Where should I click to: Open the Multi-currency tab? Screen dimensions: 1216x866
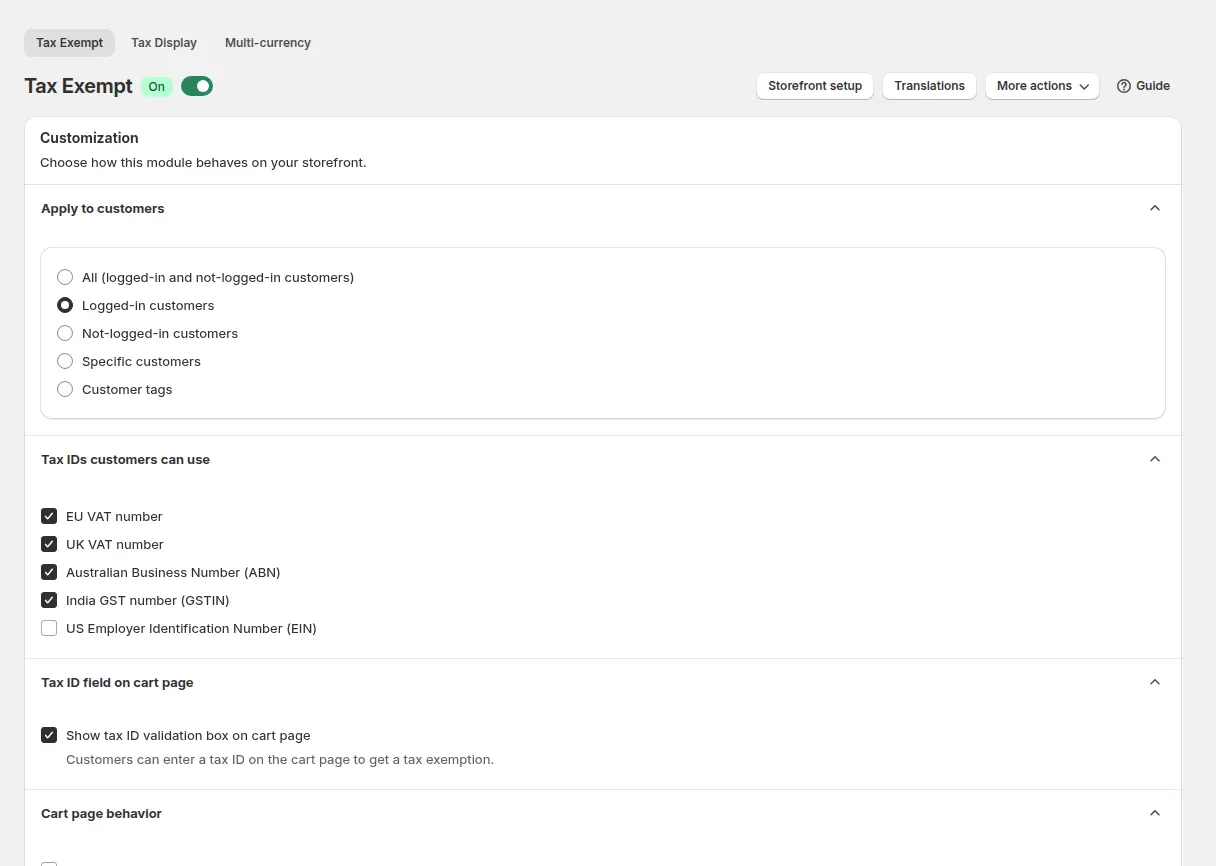tap(268, 43)
